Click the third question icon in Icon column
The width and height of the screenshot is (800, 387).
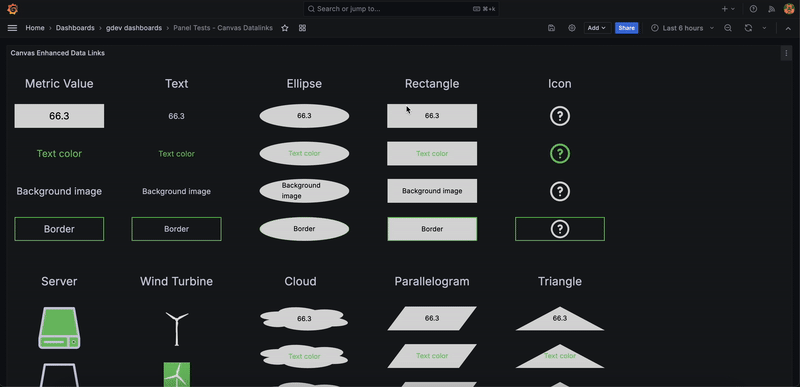(560, 191)
